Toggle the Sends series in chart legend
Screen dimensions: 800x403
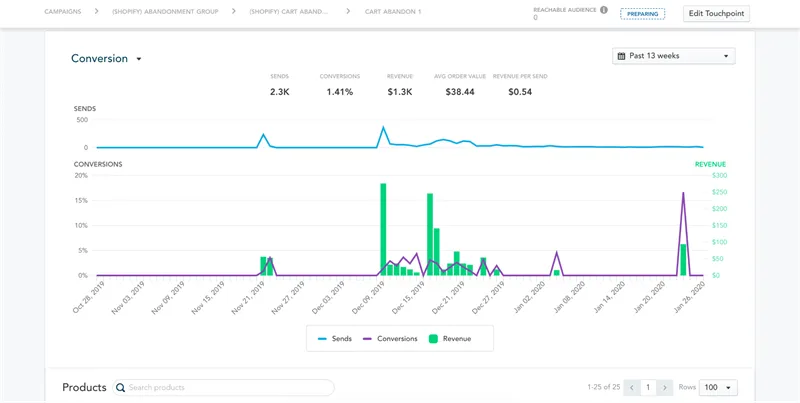click(x=335, y=339)
